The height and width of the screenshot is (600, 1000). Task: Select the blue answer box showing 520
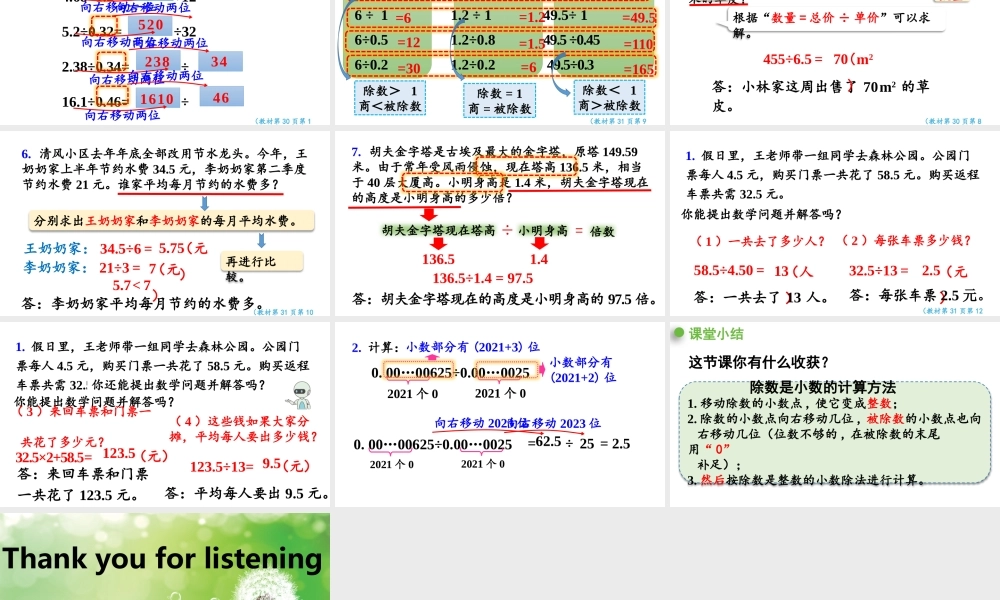[148, 24]
